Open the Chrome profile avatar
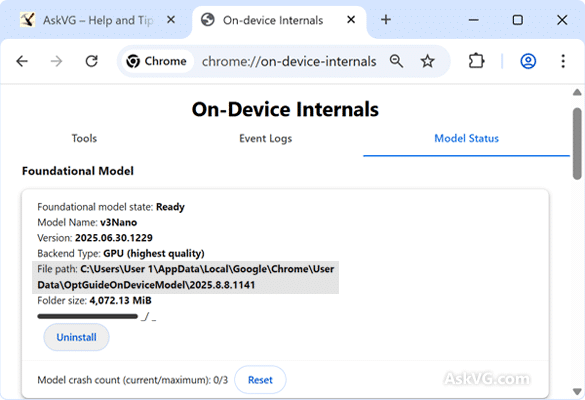Viewport: 585px width, 400px height. (x=528, y=61)
